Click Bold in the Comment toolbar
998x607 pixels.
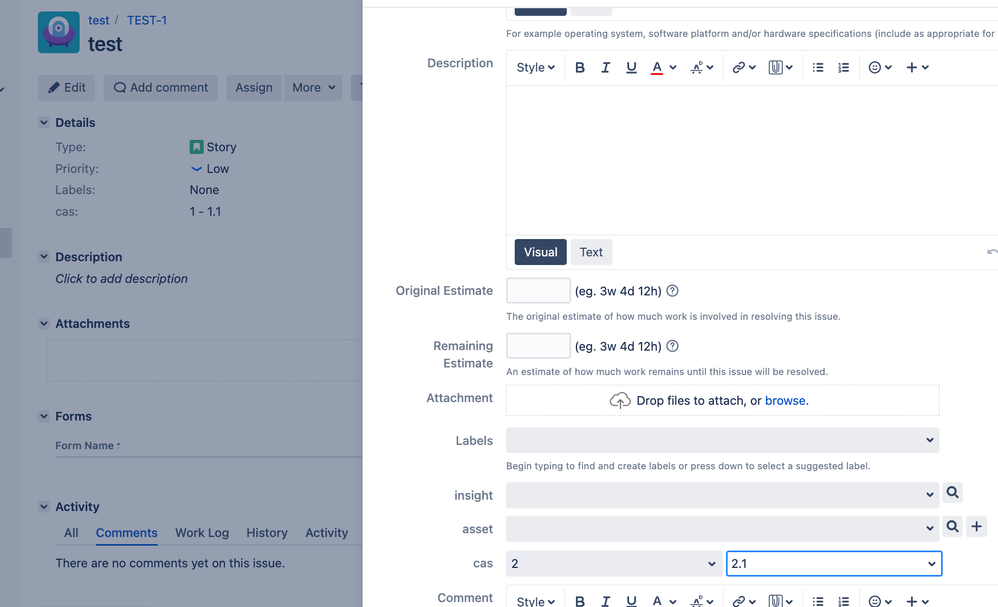click(x=579, y=601)
